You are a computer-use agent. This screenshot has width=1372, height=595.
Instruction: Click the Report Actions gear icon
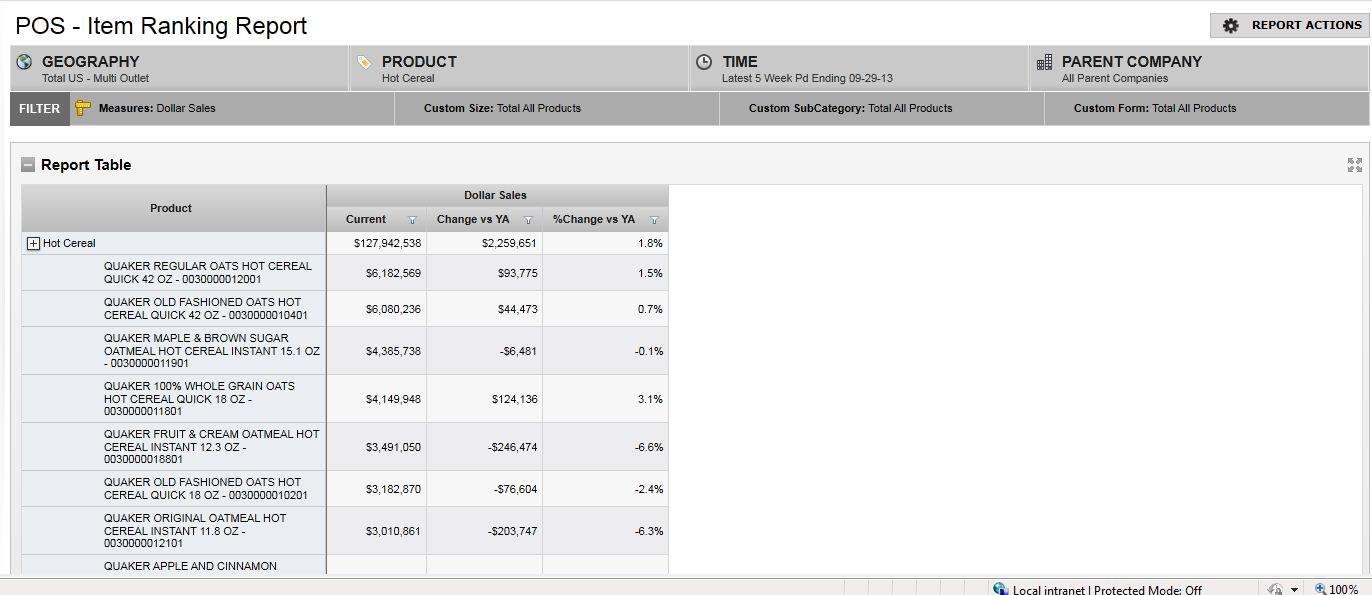coord(1231,25)
